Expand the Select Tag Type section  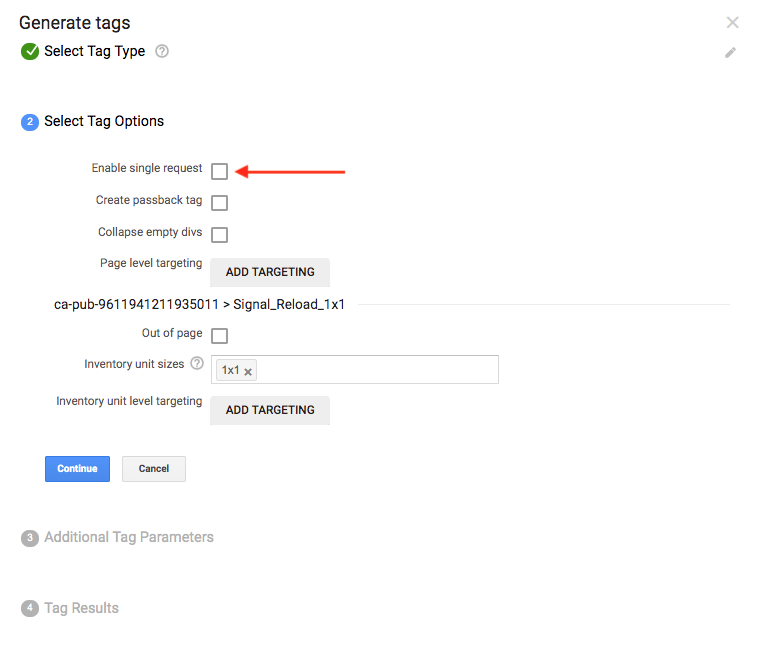click(94, 52)
